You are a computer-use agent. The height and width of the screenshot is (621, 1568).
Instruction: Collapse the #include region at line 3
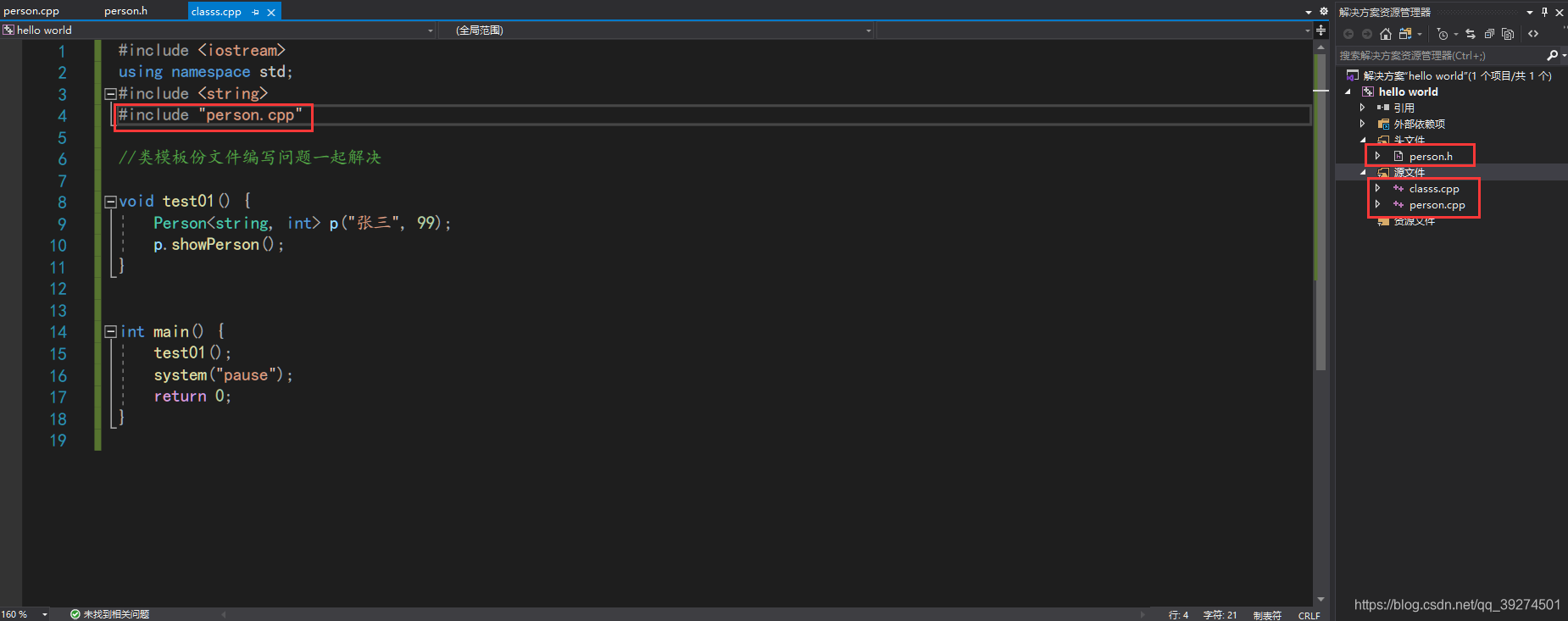110,94
